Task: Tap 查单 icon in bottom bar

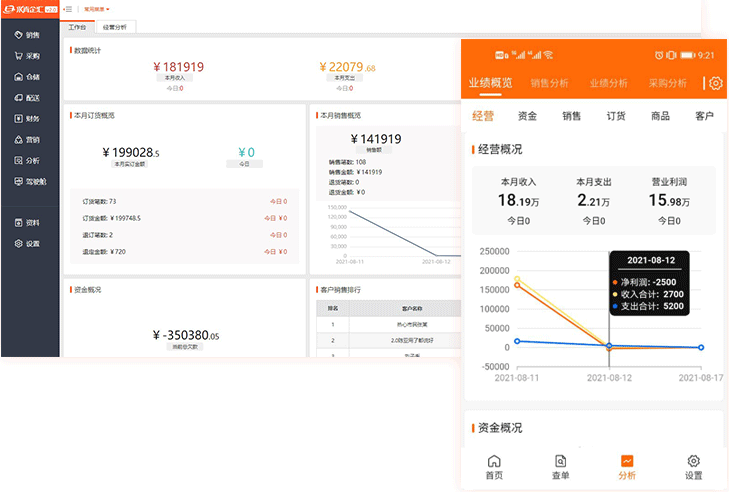Action: pos(560,467)
